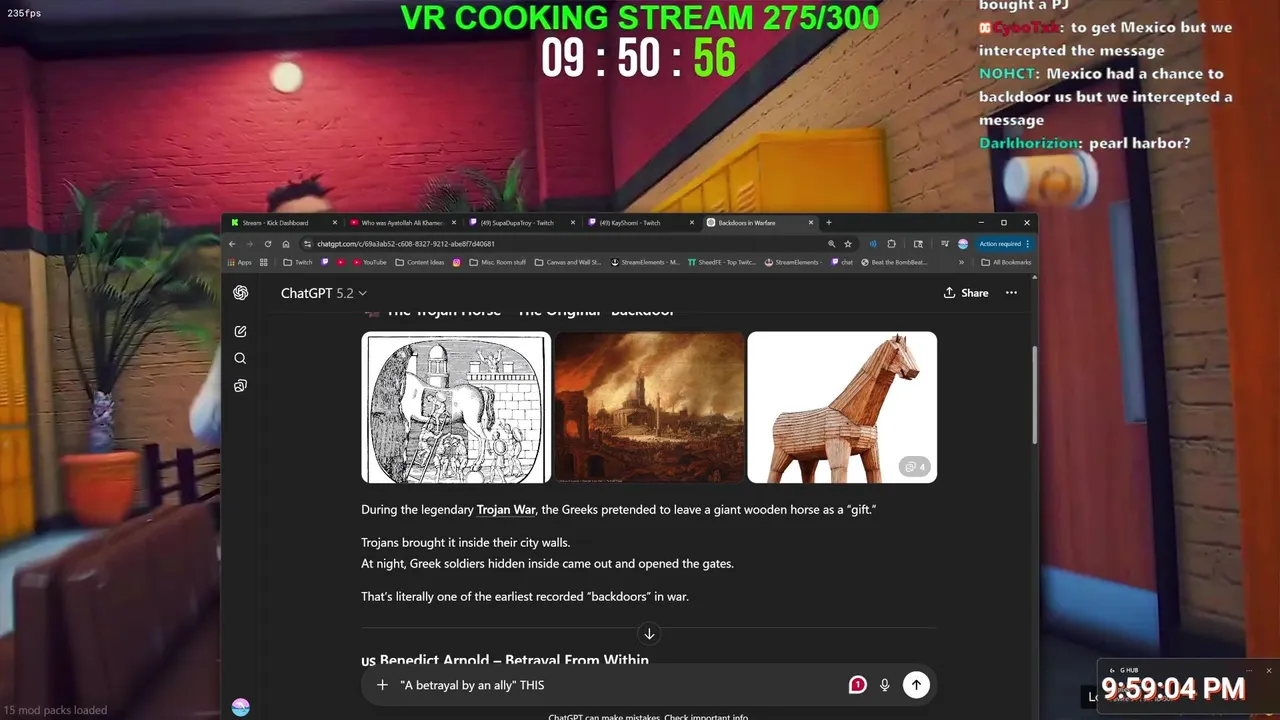Image resolution: width=1280 pixels, height=720 pixels.
Task: Open the Apps bookmarks shortcut
Action: click(x=240, y=262)
